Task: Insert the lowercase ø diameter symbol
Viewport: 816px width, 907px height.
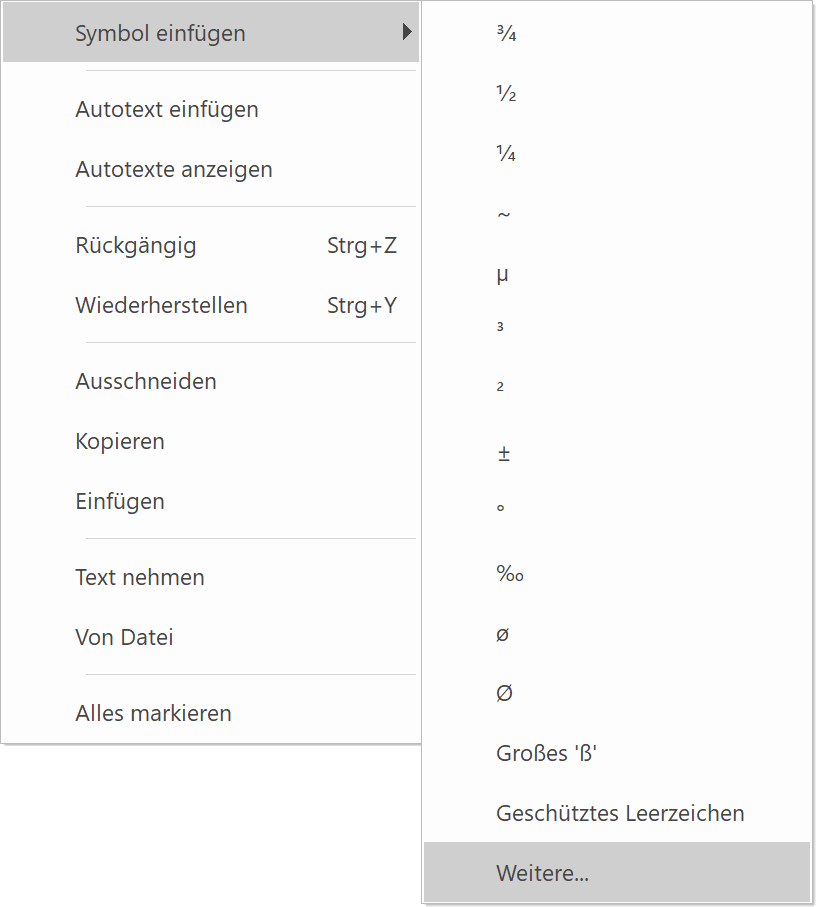Action: [503, 634]
